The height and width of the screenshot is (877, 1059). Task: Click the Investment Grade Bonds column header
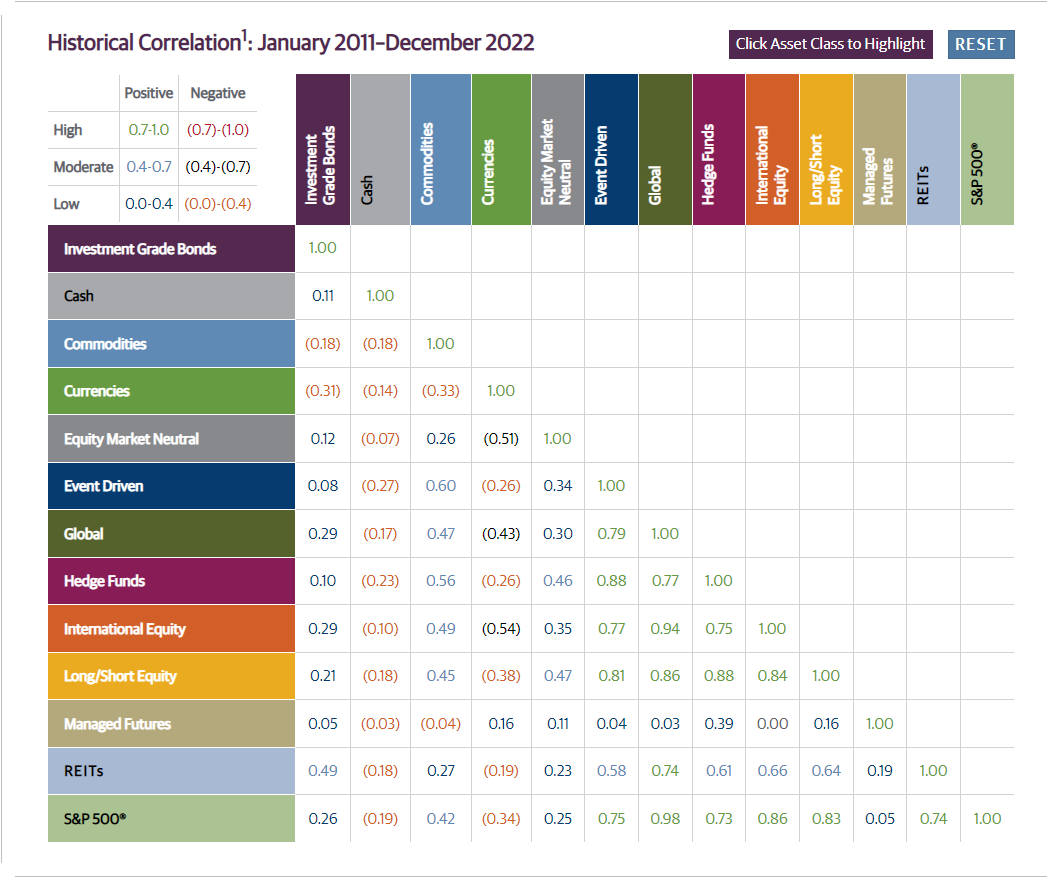[x=322, y=150]
